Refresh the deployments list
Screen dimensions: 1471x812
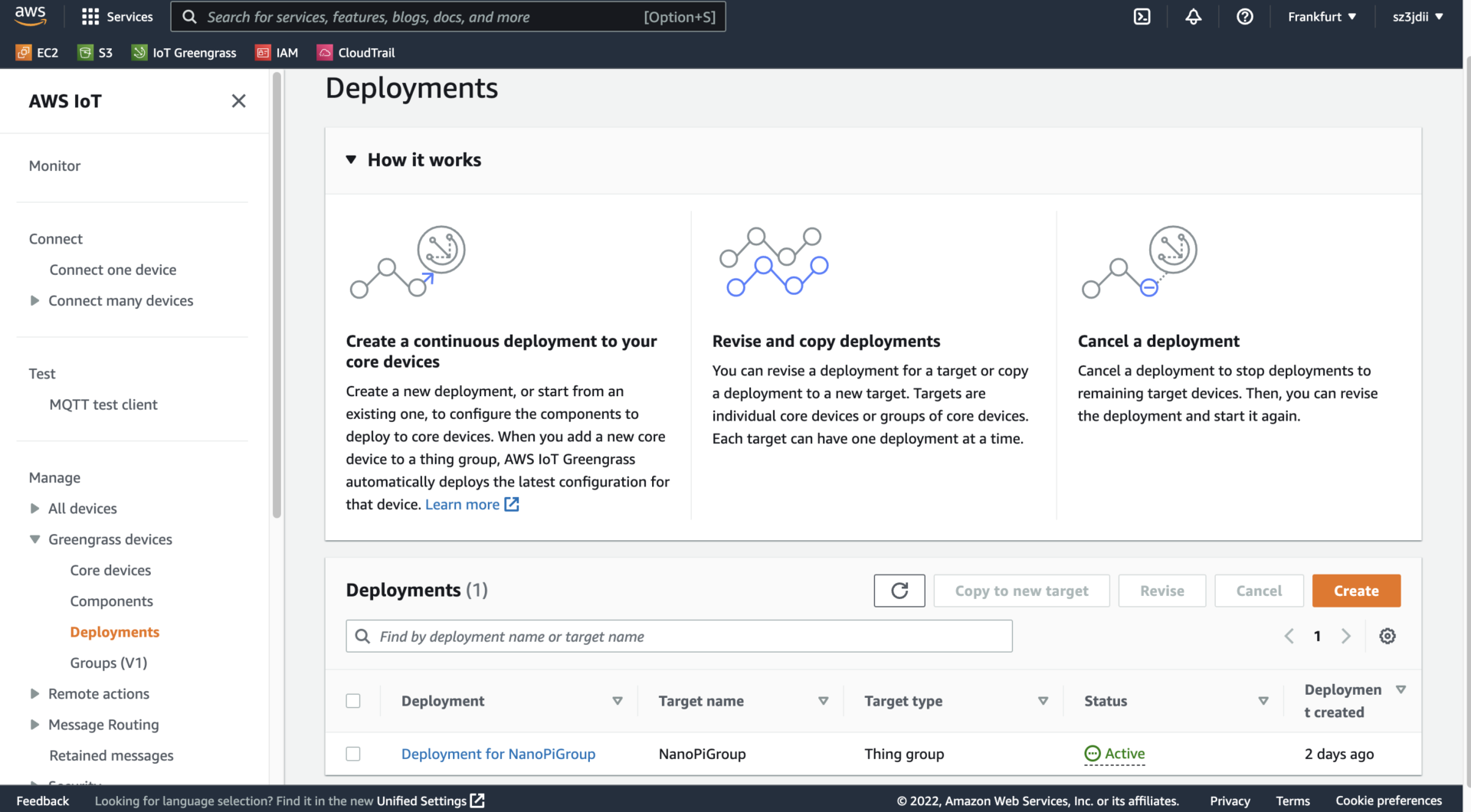899,591
